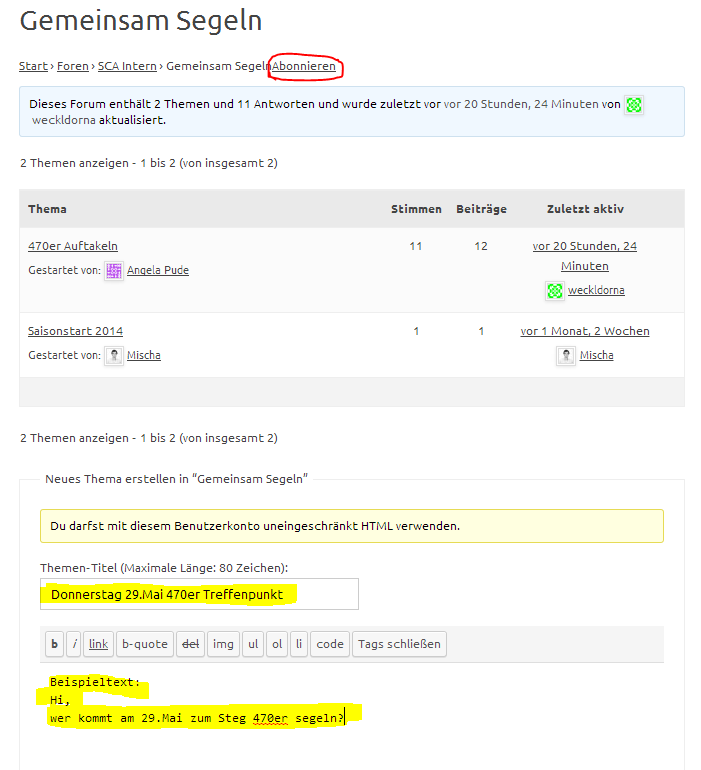Click the Themen-Titel input field
The image size is (701, 770).
click(199, 594)
